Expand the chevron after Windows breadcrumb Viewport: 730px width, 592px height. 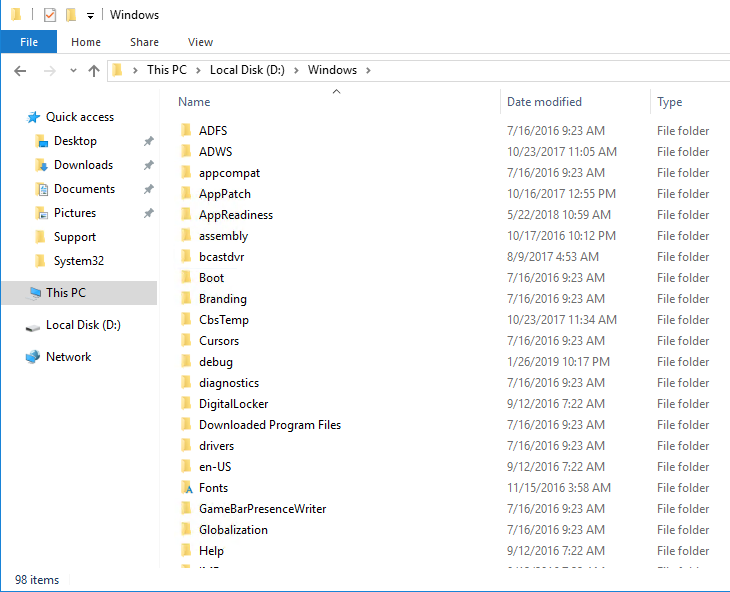[368, 70]
